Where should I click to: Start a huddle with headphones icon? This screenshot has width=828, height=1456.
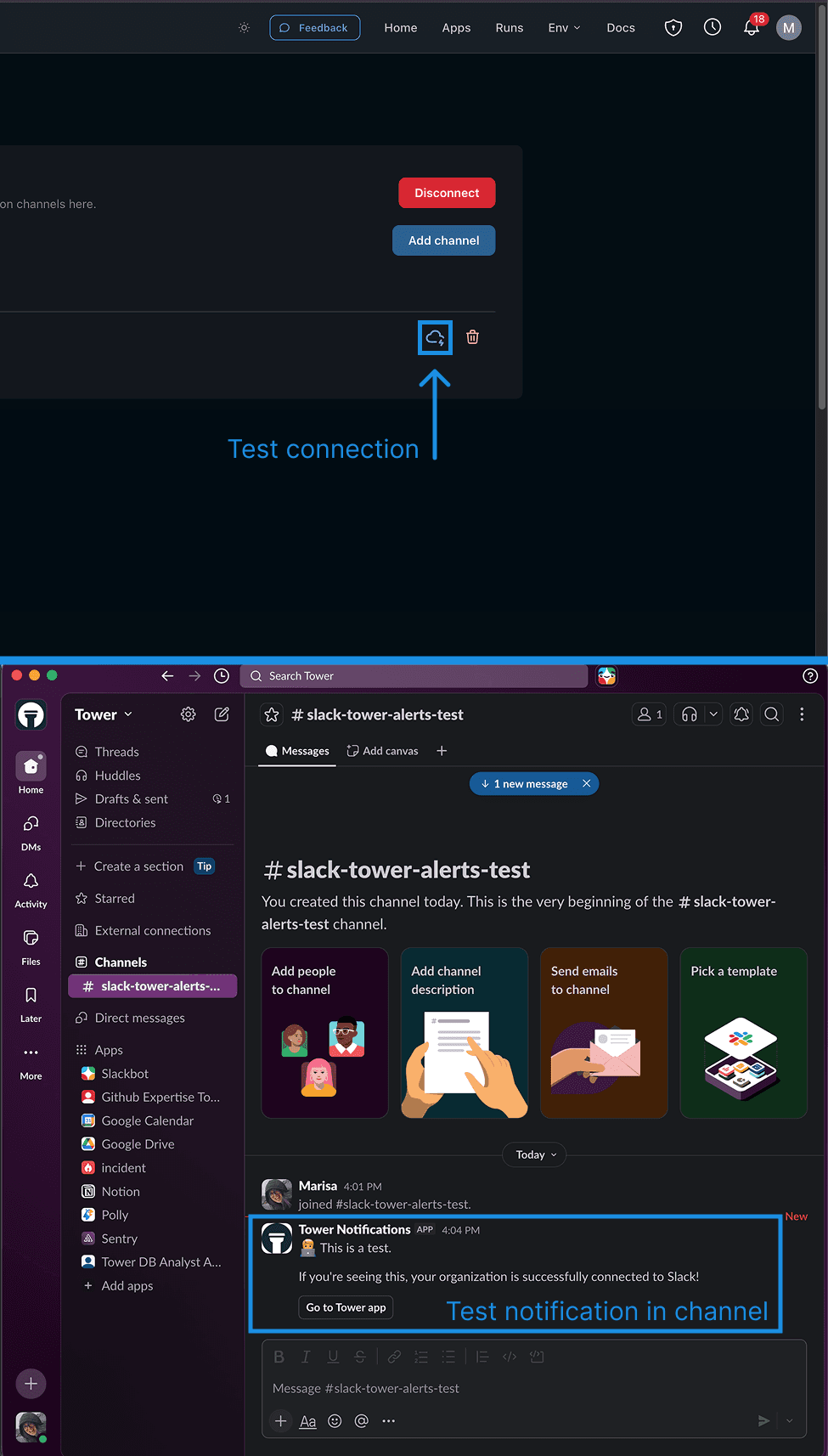690,714
